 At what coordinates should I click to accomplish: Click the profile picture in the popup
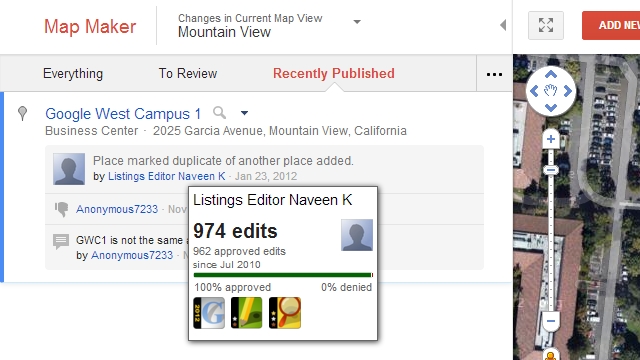coord(357,235)
